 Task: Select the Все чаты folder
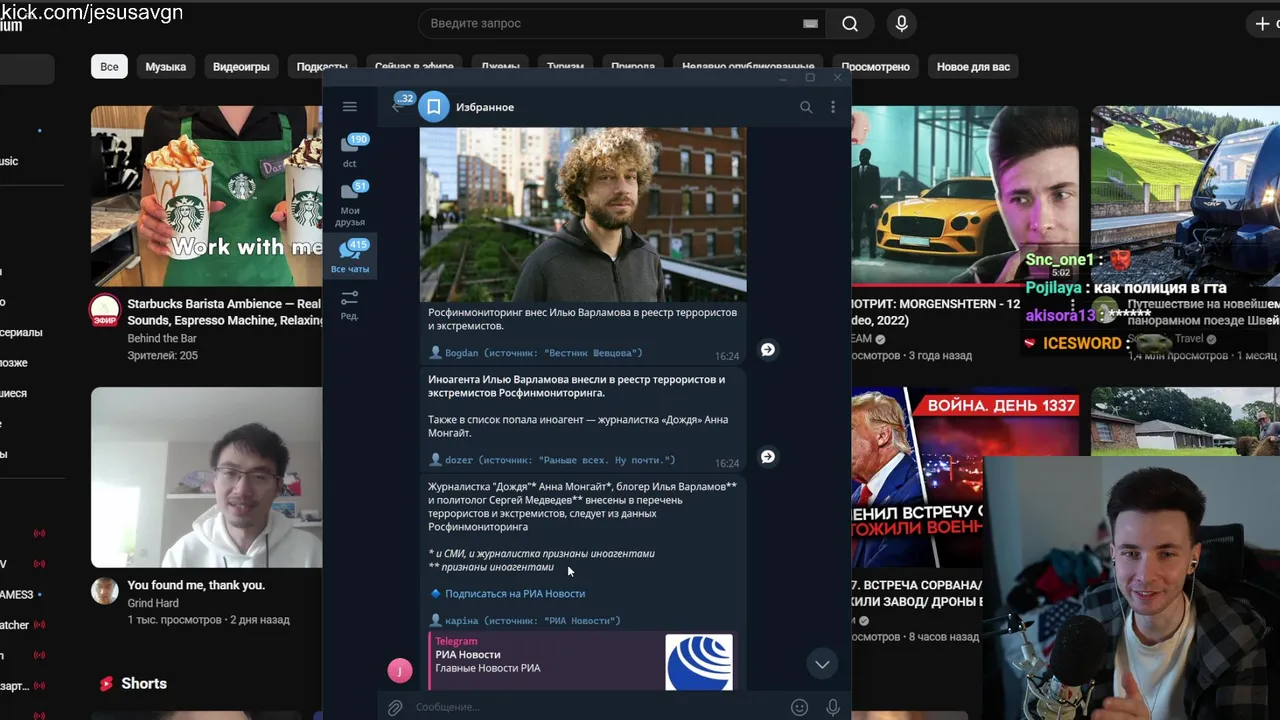click(350, 256)
